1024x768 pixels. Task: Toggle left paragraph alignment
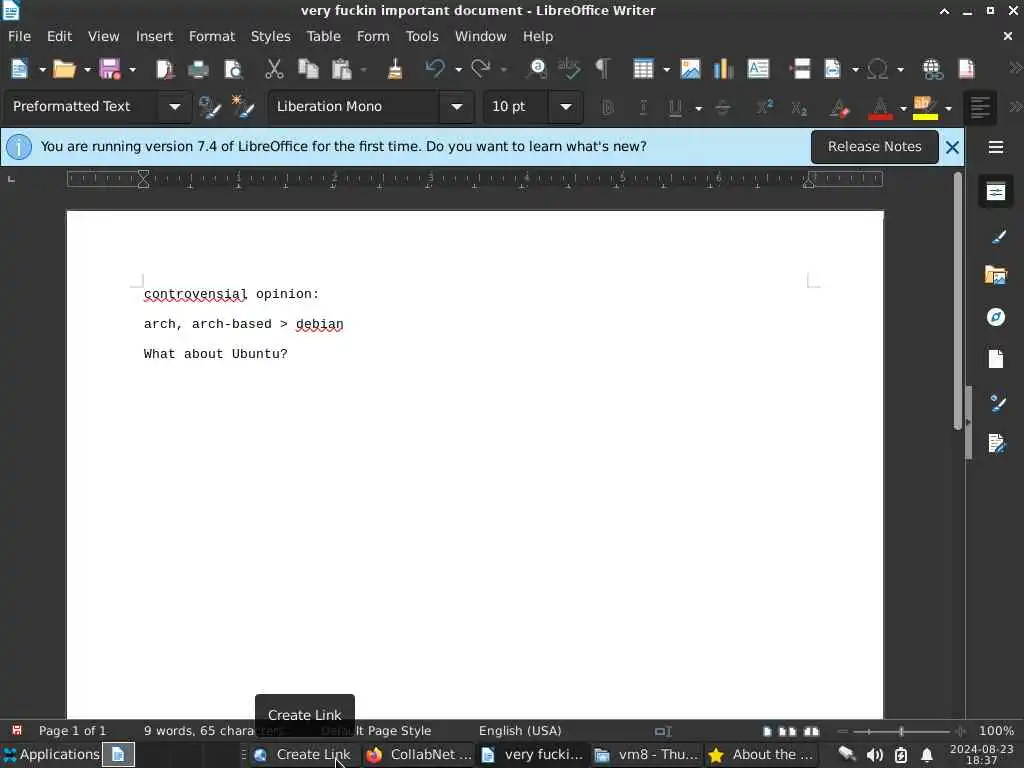(980, 108)
